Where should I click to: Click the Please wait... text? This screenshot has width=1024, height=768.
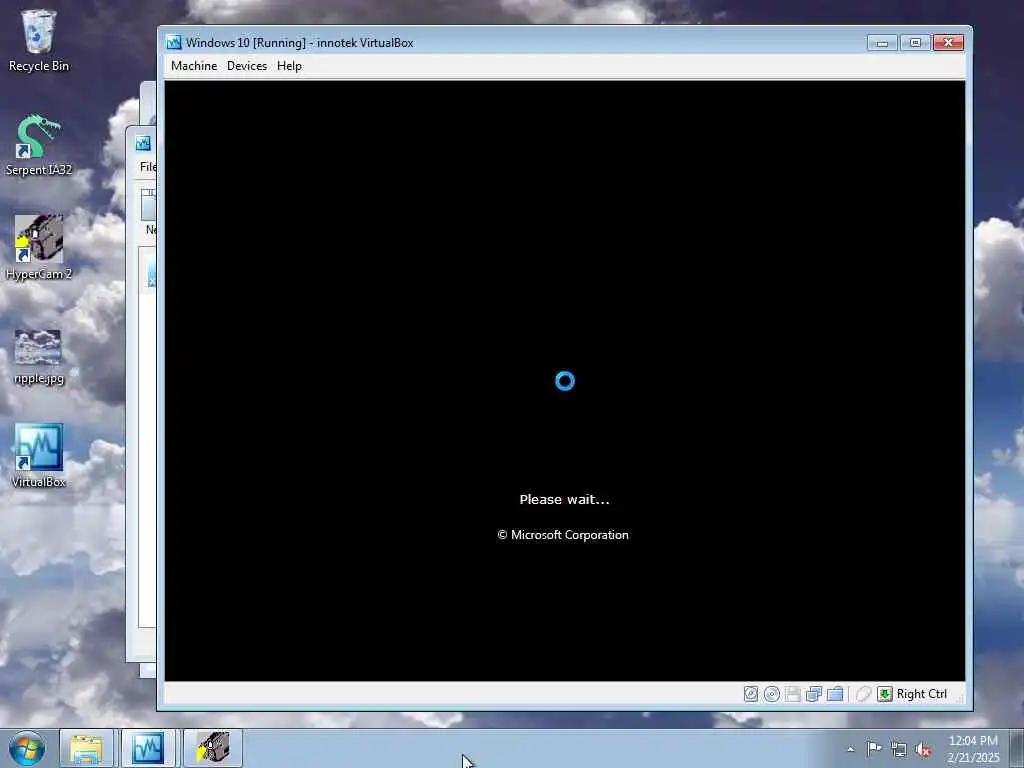[x=564, y=500]
